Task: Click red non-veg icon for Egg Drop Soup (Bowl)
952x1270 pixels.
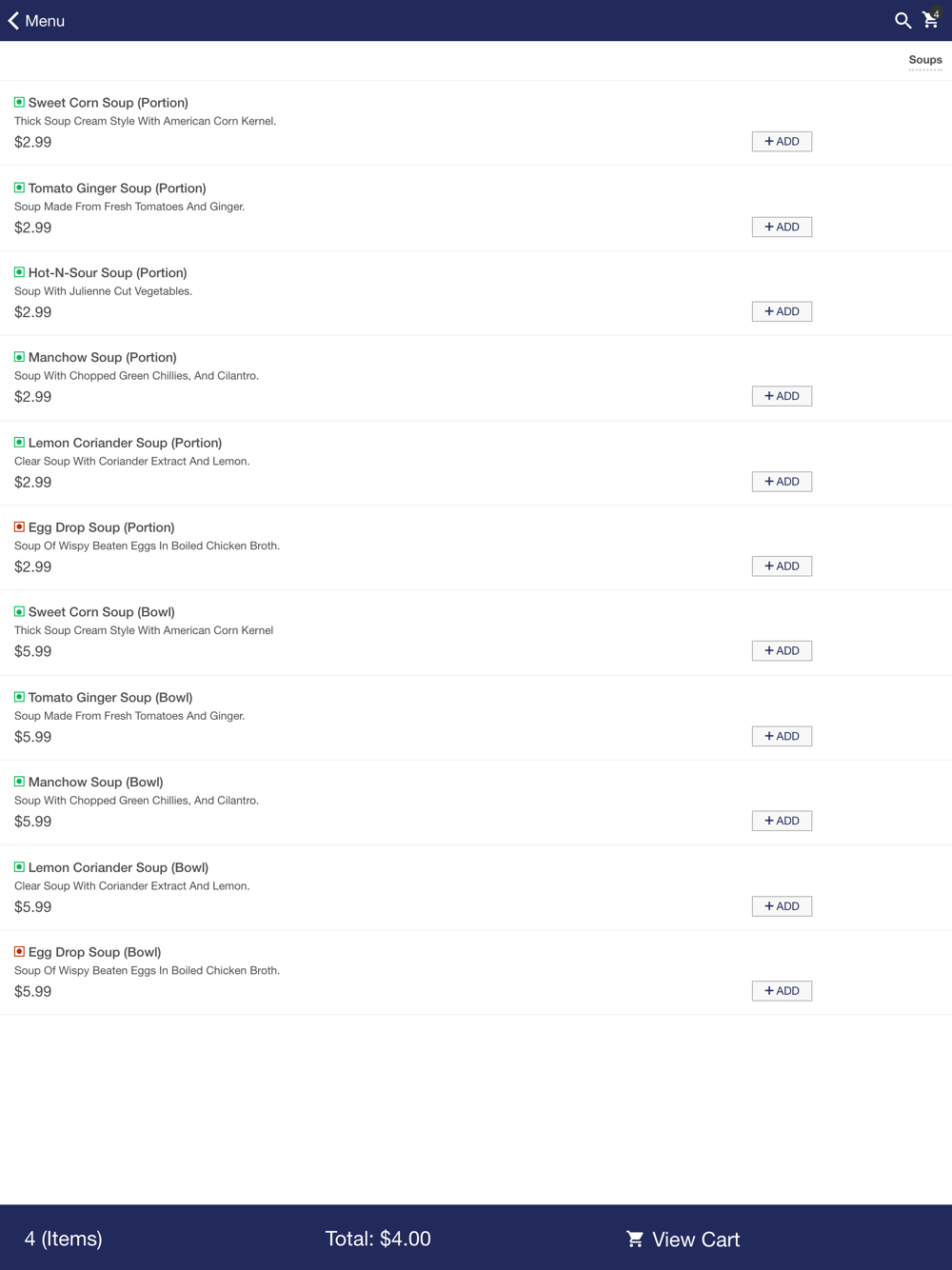Action: [x=19, y=951]
